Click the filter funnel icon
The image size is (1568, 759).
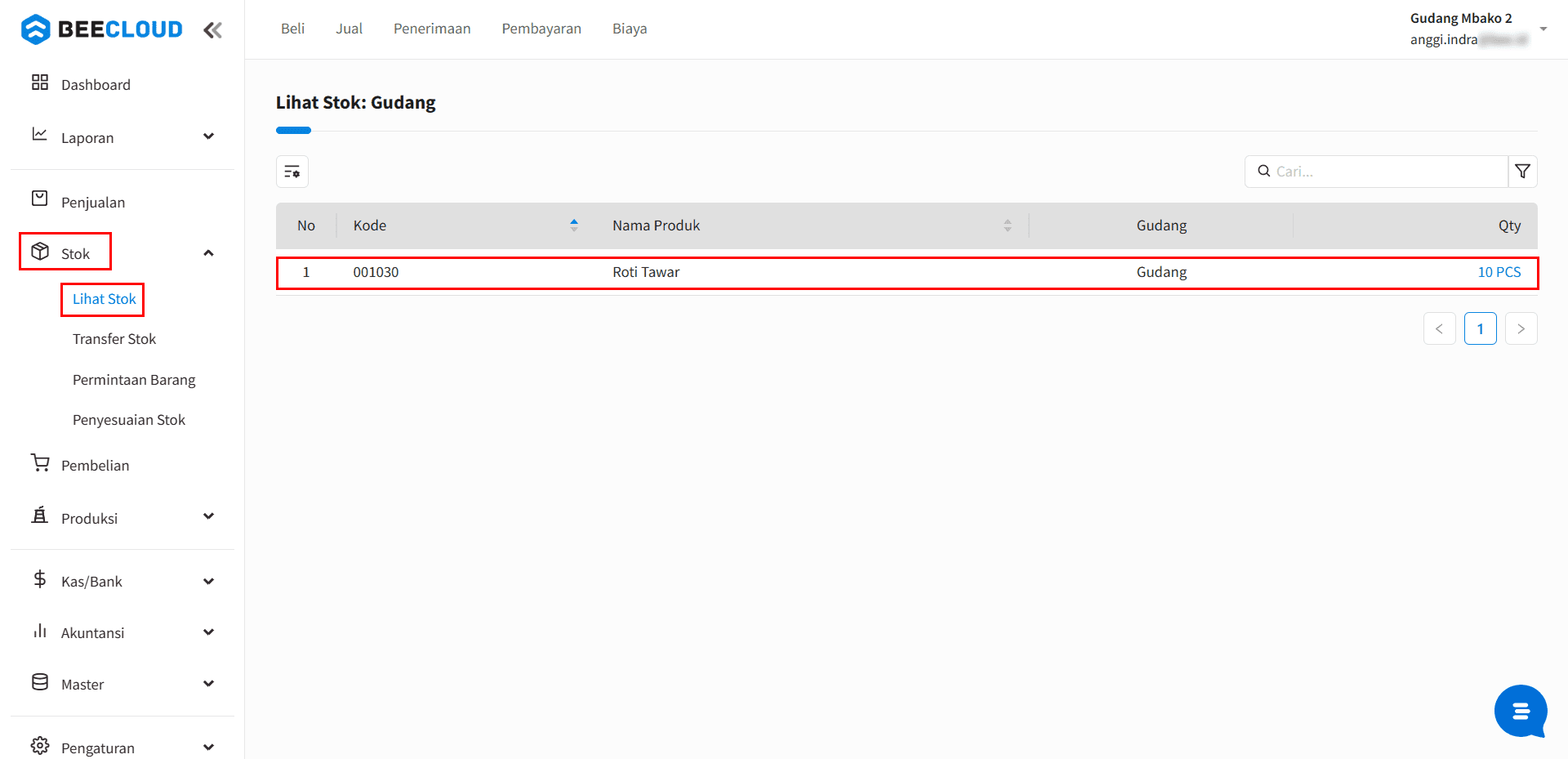point(1522,172)
